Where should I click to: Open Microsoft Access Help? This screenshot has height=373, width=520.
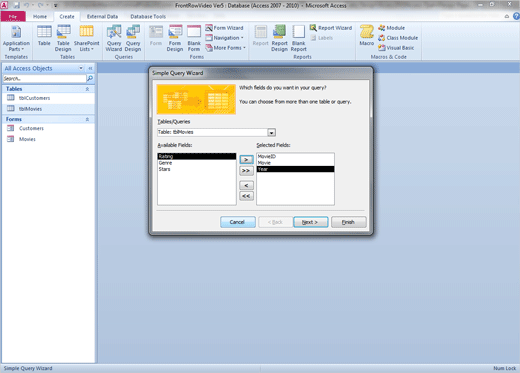pos(516,16)
